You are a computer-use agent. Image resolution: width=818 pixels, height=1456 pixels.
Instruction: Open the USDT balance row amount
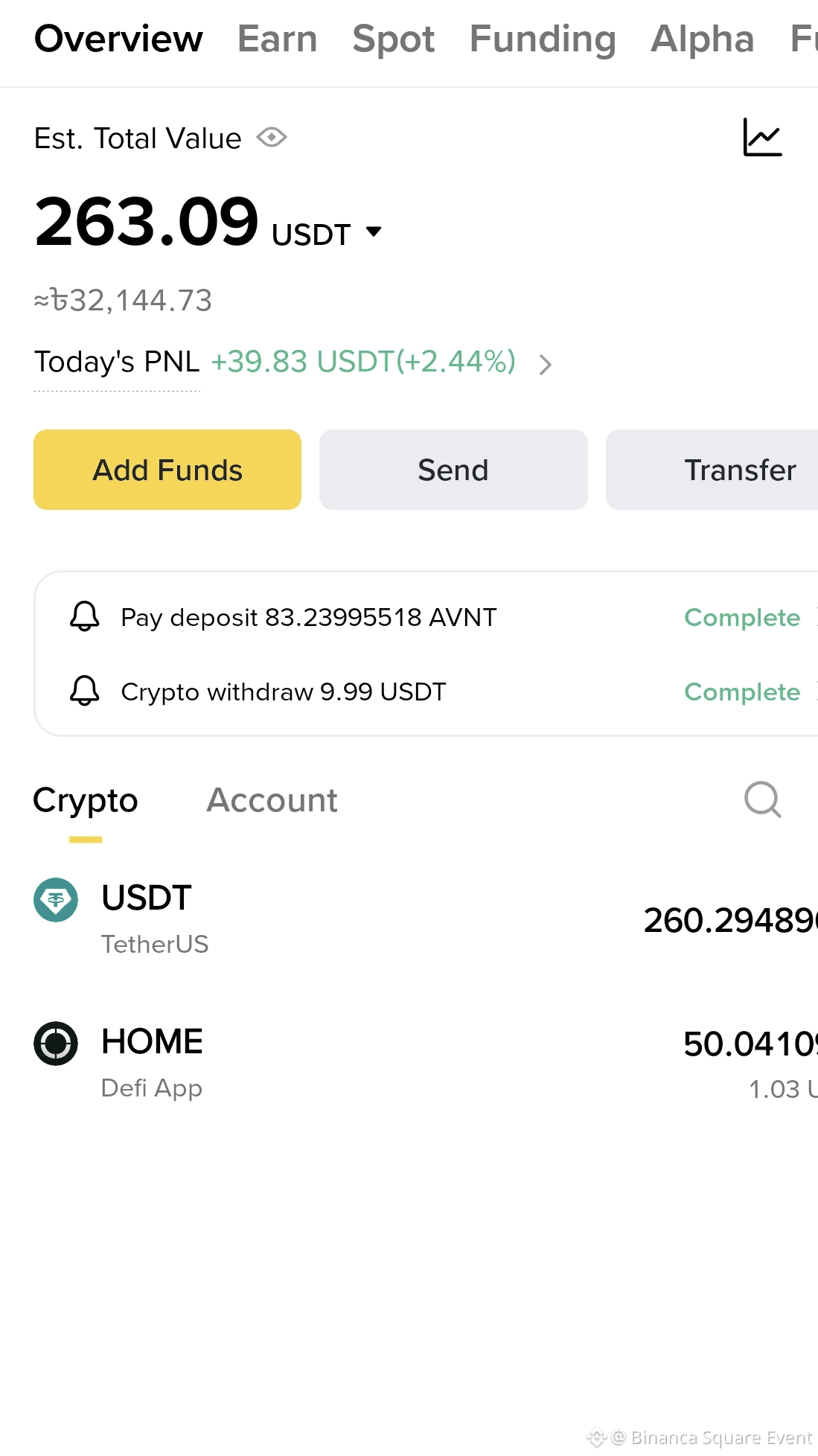click(x=730, y=921)
